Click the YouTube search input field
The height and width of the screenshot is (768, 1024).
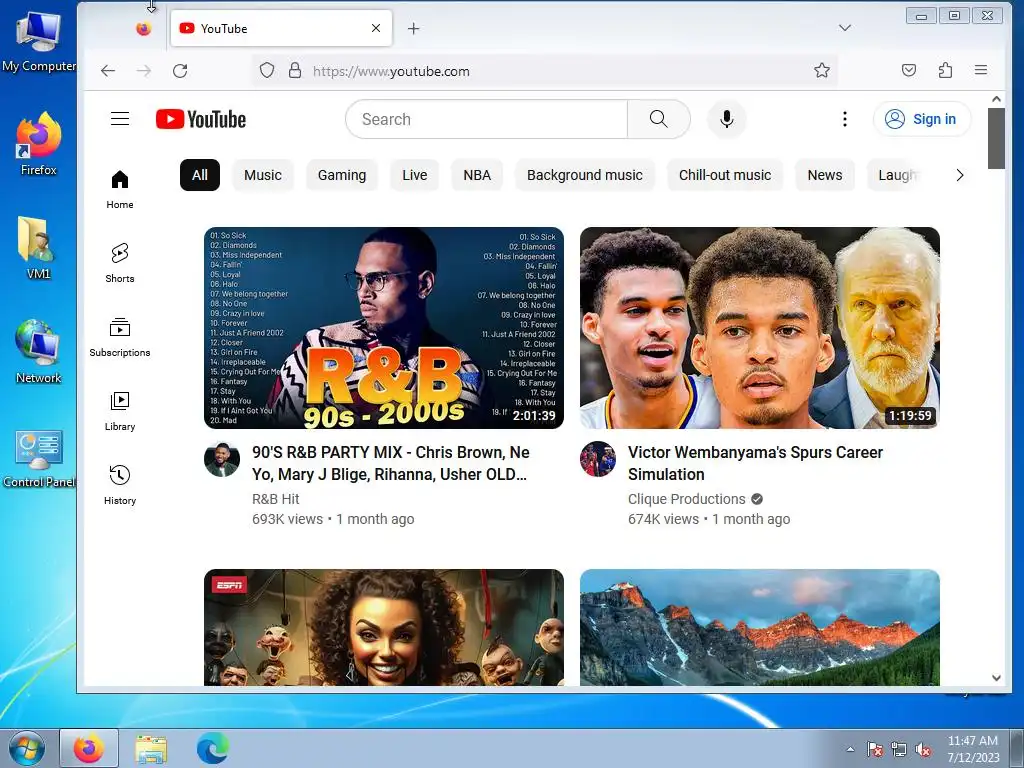(487, 119)
